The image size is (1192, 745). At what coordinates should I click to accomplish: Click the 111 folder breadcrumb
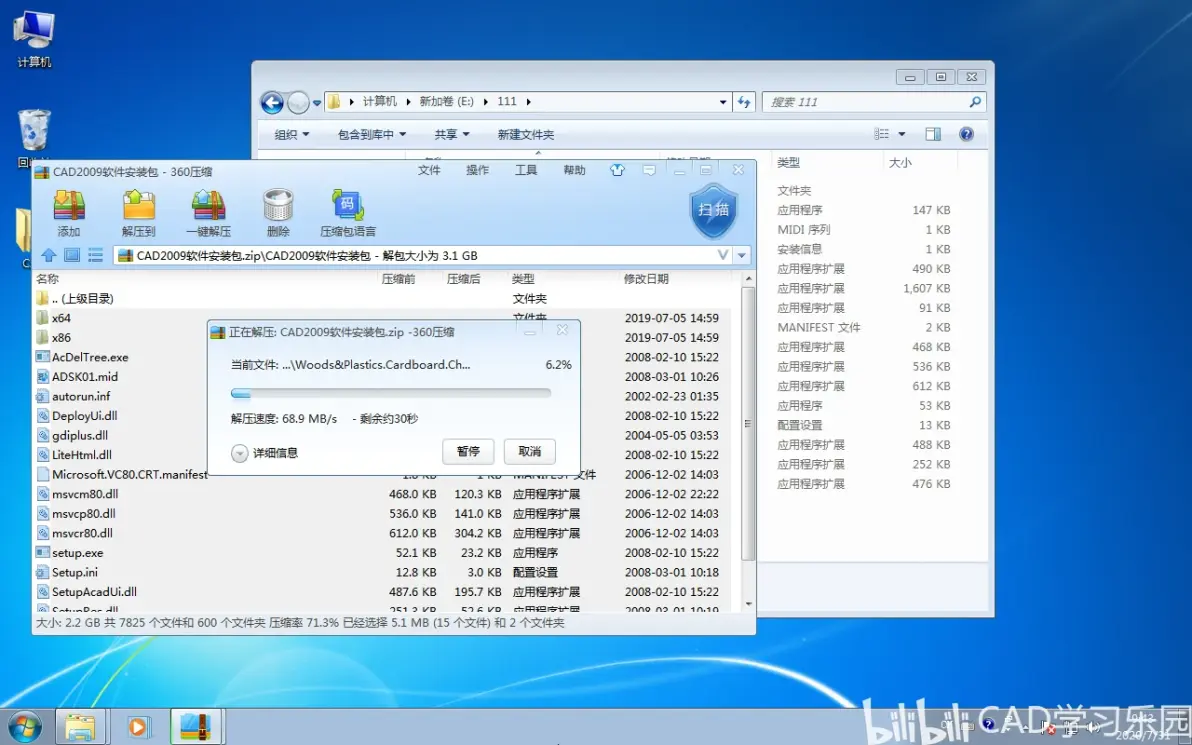[507, 101]
